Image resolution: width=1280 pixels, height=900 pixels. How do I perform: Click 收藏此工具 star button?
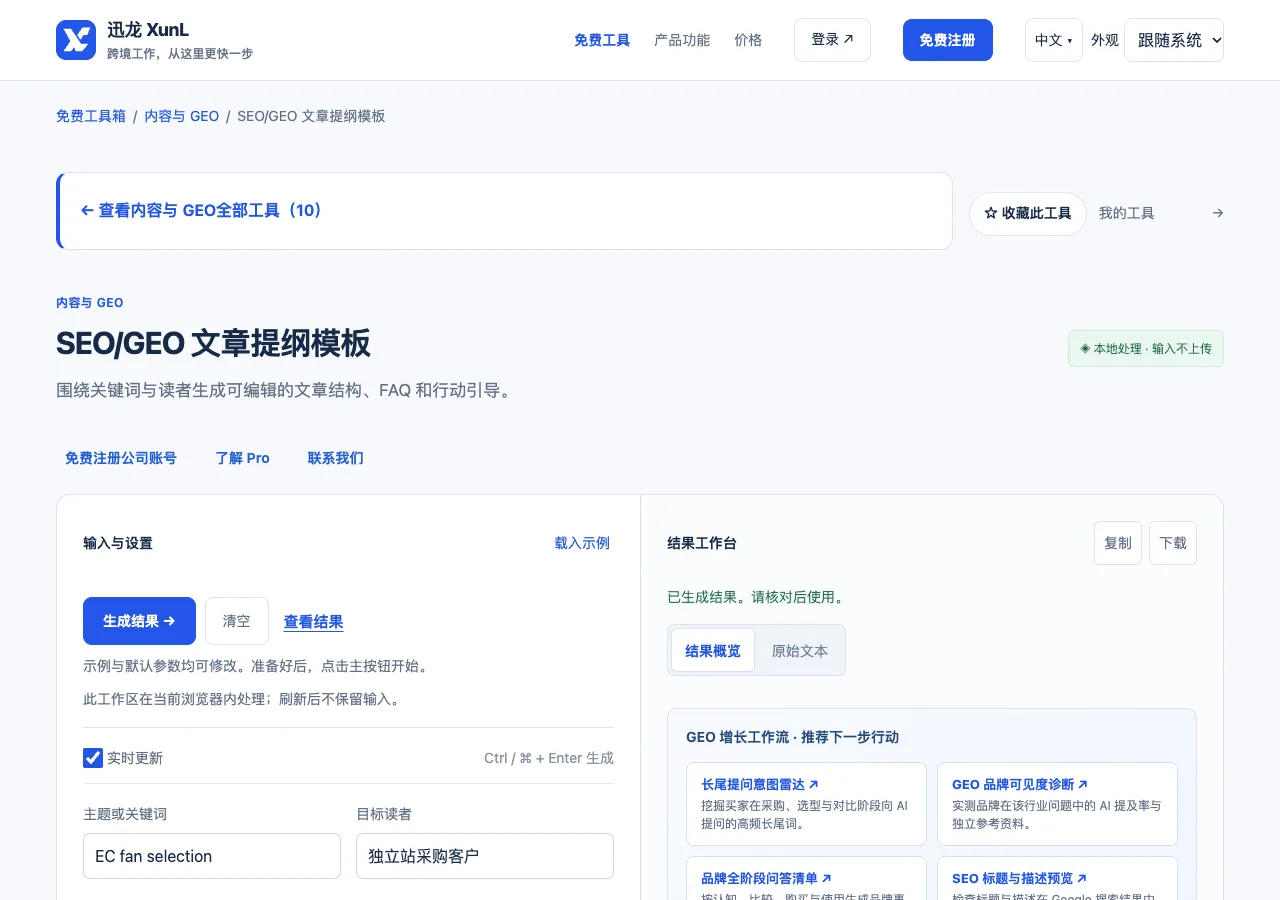pos(1028,214)
